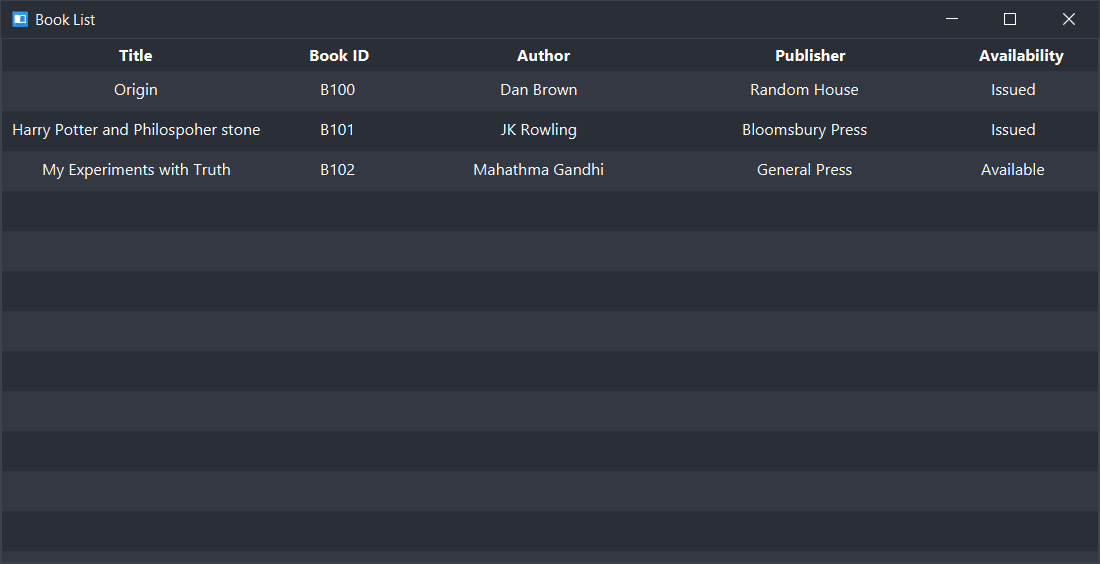Click the B101 book ID cell
The image size is (1100, 564).
(337, 130)
